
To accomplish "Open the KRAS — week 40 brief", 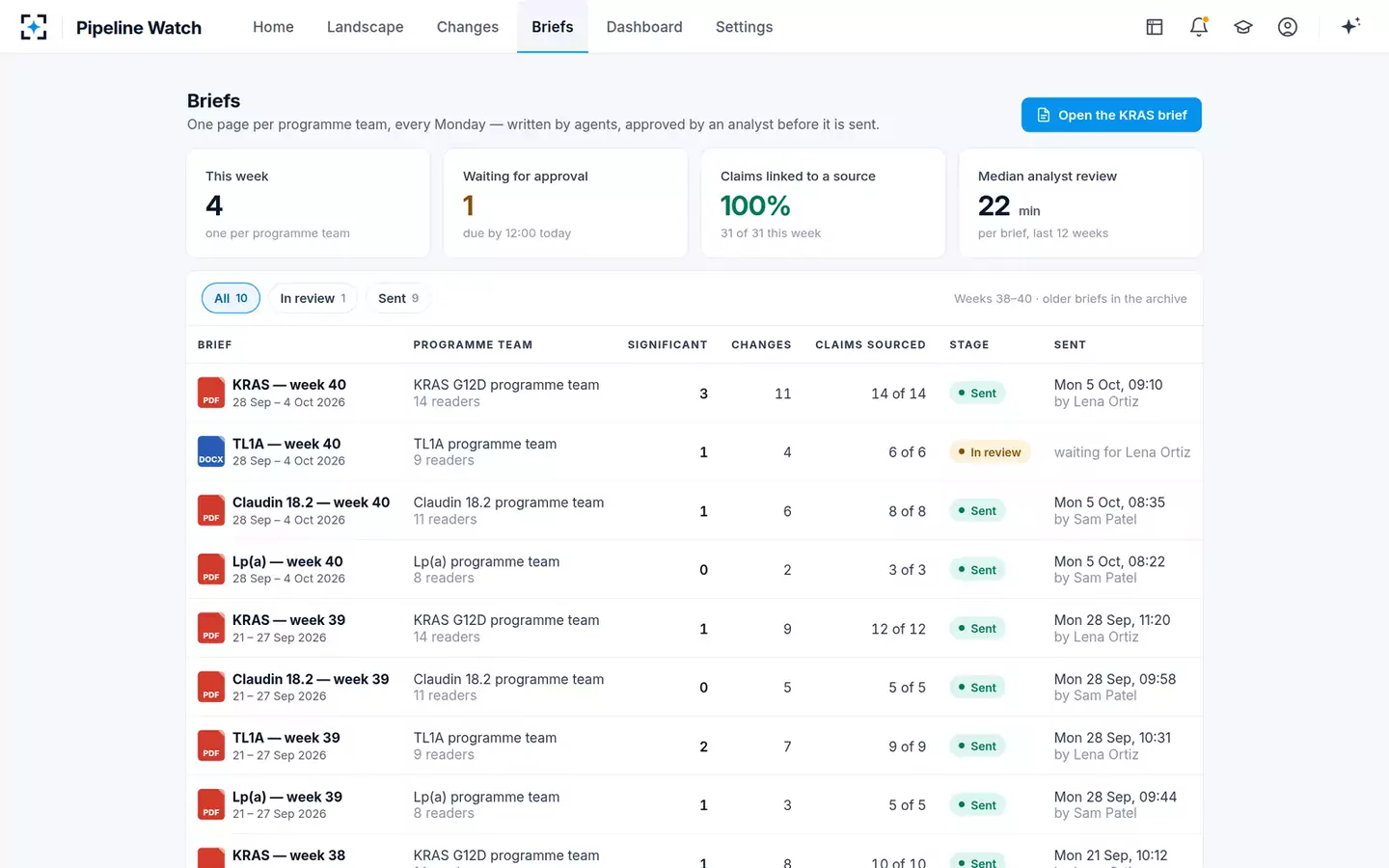I will [x=289, y=385].
